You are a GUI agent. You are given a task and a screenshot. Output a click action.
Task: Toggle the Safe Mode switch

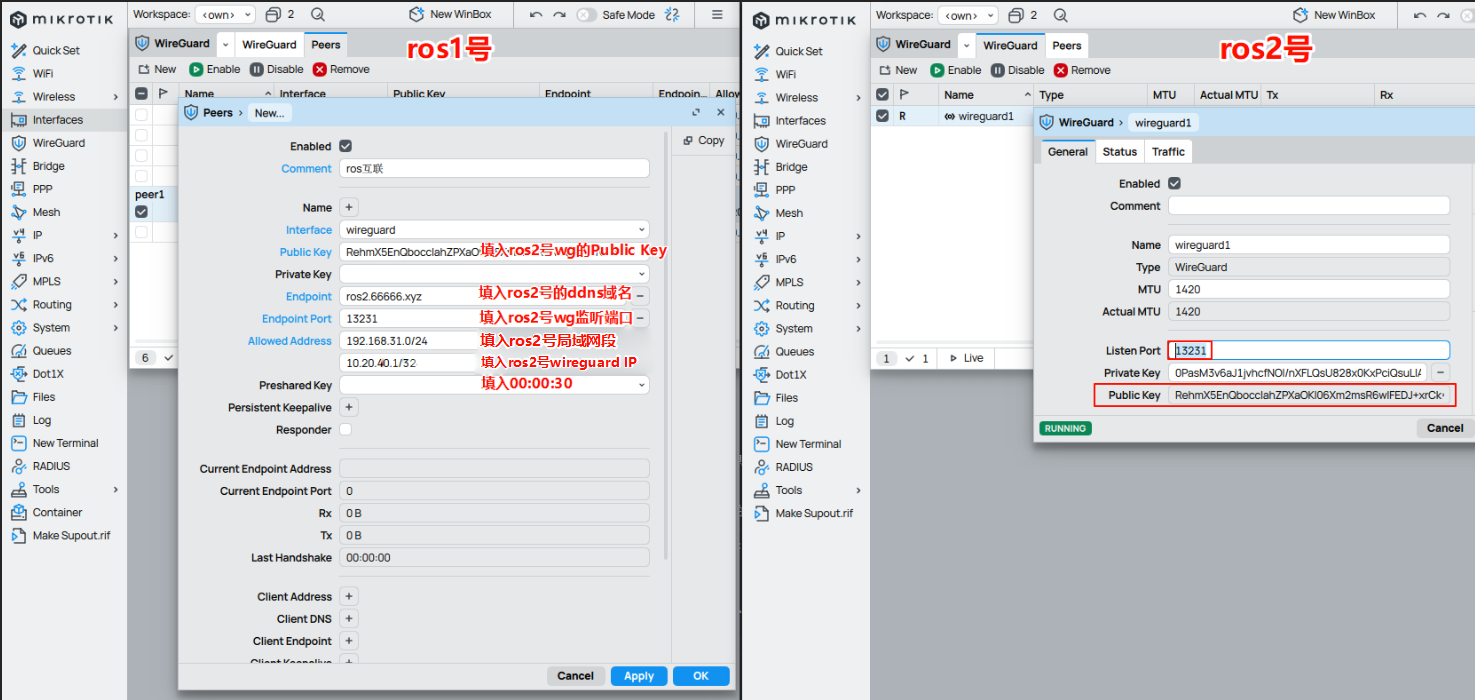(x=586, y=15)
